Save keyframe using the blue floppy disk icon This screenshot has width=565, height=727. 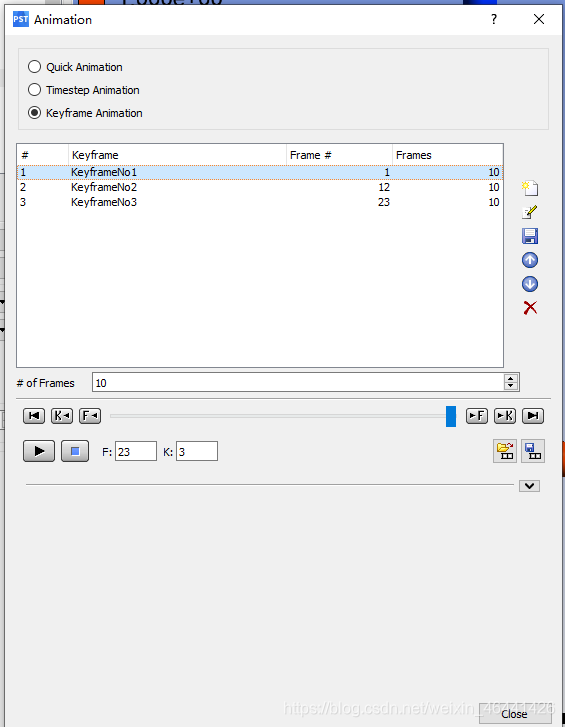(530, 236)
